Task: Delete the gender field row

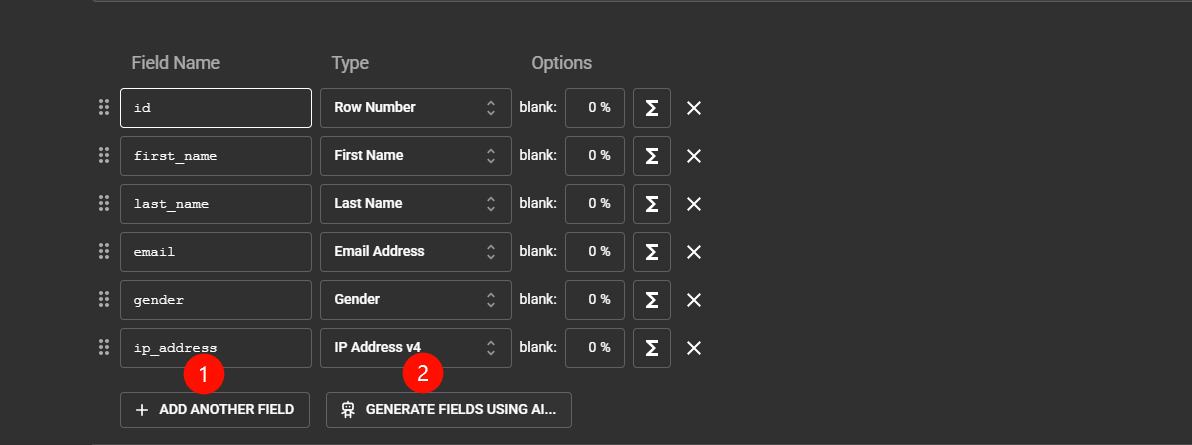Action: pos(693,300)
